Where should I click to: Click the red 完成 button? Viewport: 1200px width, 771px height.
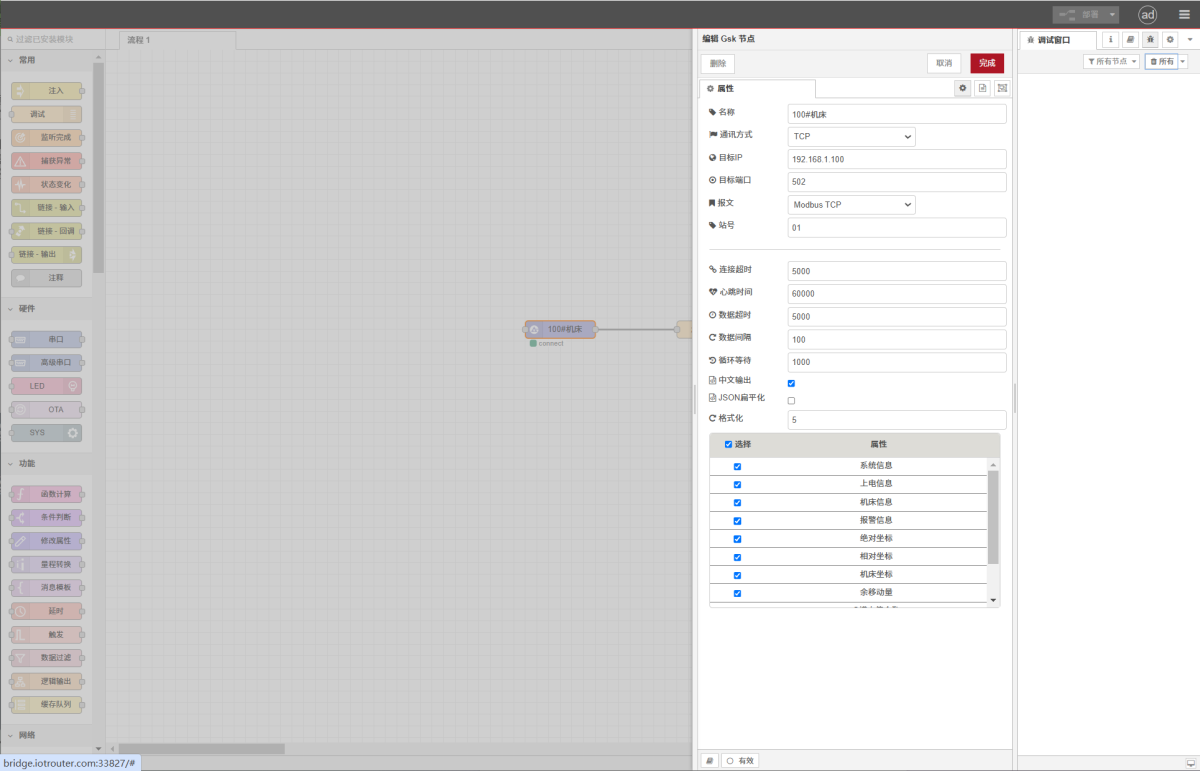coord(986,62)
